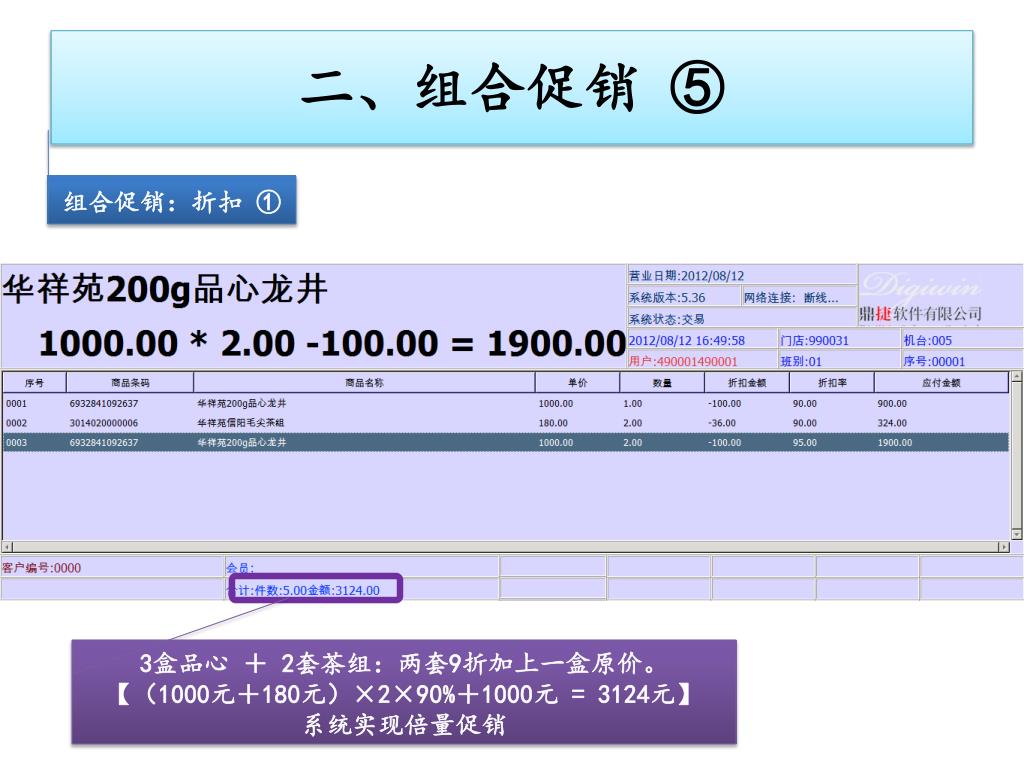Click discount rate 95.00 in row 0003
Image resolution: width=1024 pixels, height=768 pixels.
(x=805, y=443)
